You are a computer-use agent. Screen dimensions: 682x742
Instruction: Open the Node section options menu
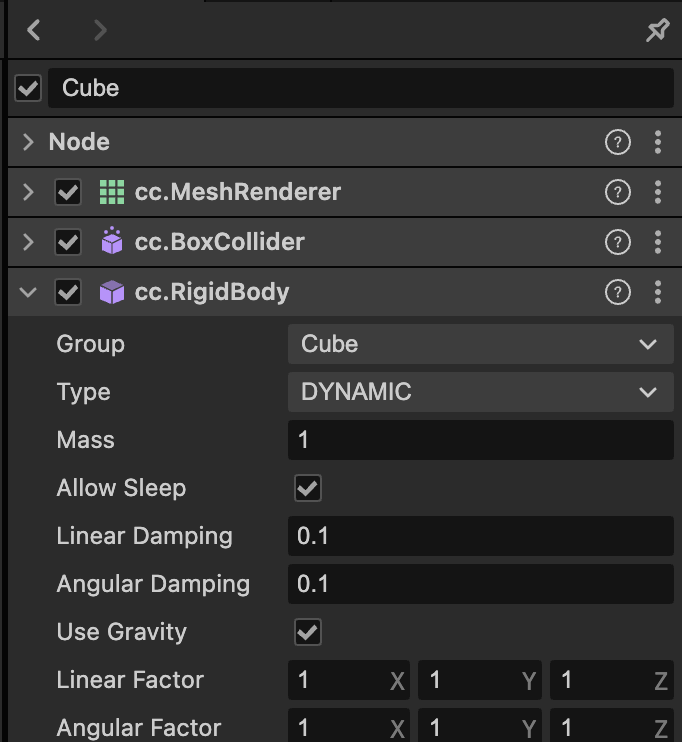(x=657, y=142)
